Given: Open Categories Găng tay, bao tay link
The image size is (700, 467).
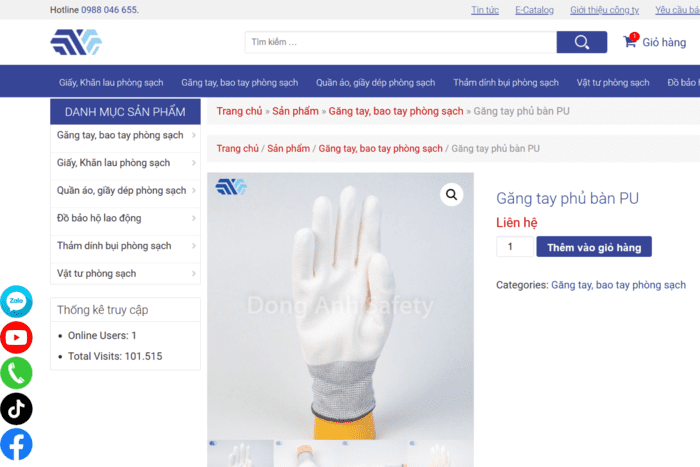Looking at the screenshot, I should (x=618, y=285).
